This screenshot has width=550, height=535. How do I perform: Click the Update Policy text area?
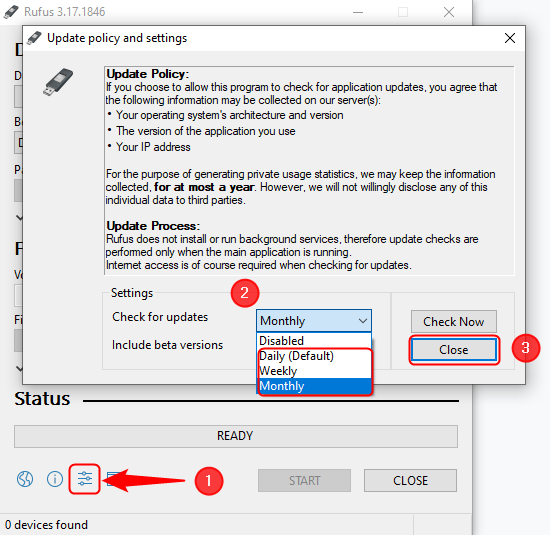click(x=309, y=170)
